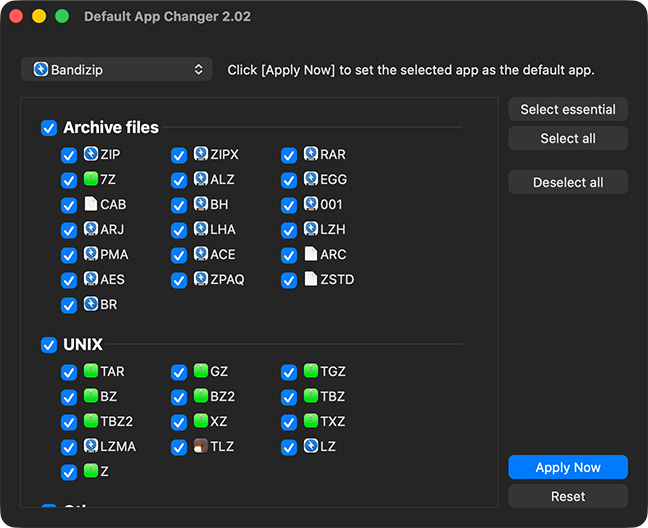Click the Bandizip icon beside LZMA

click(91, 447)
